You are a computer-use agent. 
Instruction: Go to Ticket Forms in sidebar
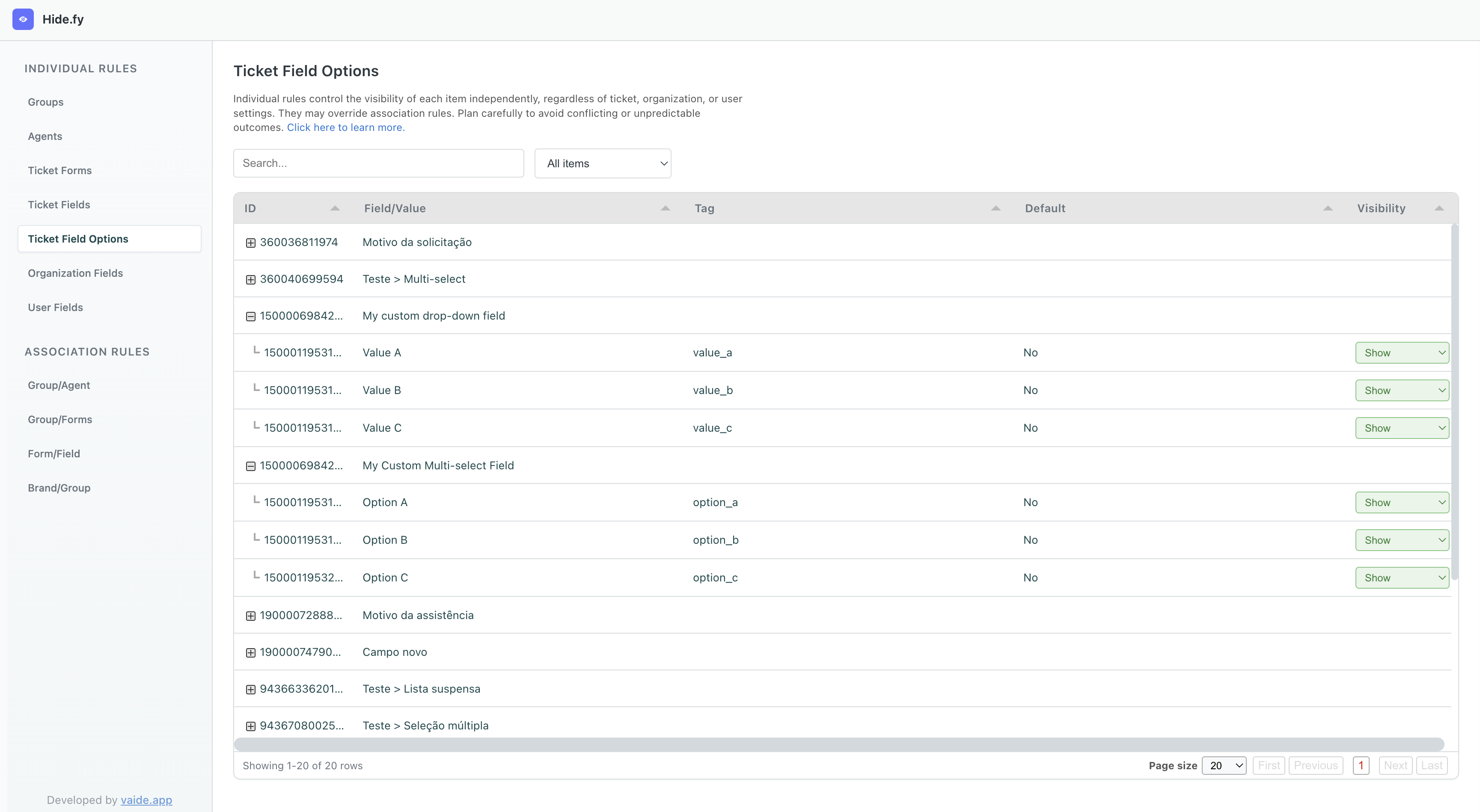pos(60,171)
